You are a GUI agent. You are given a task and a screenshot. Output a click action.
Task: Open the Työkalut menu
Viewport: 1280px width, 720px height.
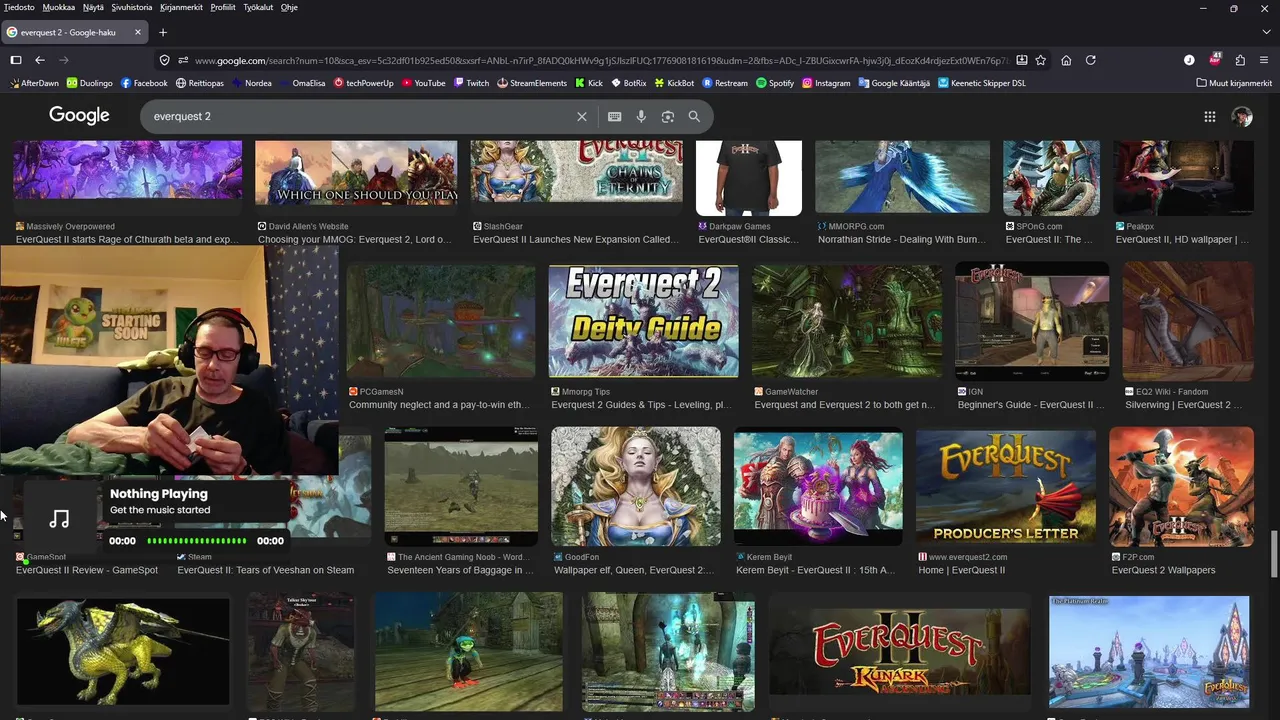[258, 7]
